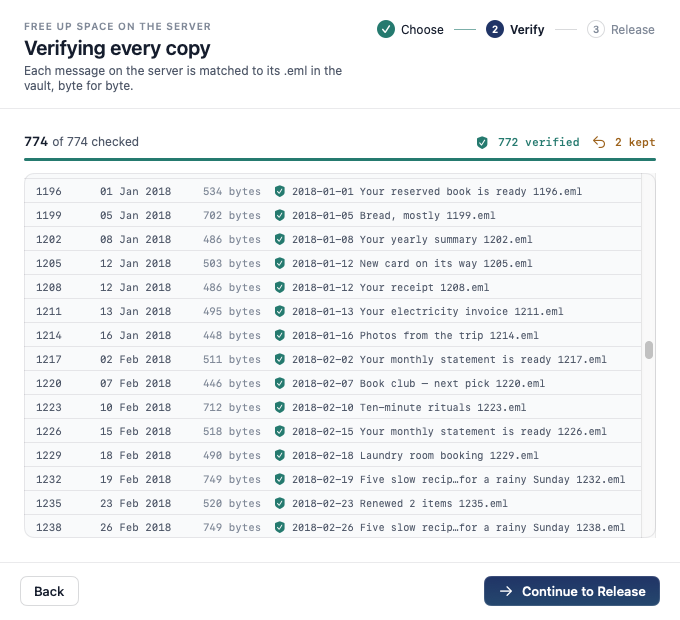Click the verified shield in row 1199
Screen dimensions: 680x620
280,215
